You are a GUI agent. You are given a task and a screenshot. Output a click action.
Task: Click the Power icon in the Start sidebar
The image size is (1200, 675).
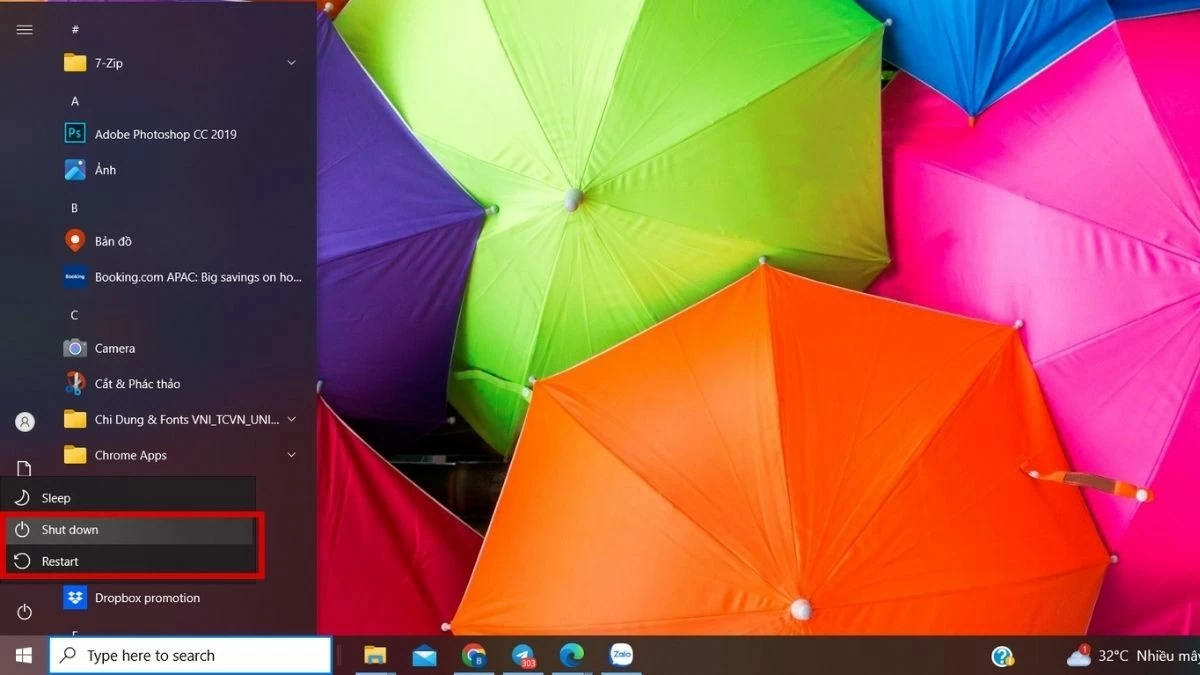pos(24,612)
